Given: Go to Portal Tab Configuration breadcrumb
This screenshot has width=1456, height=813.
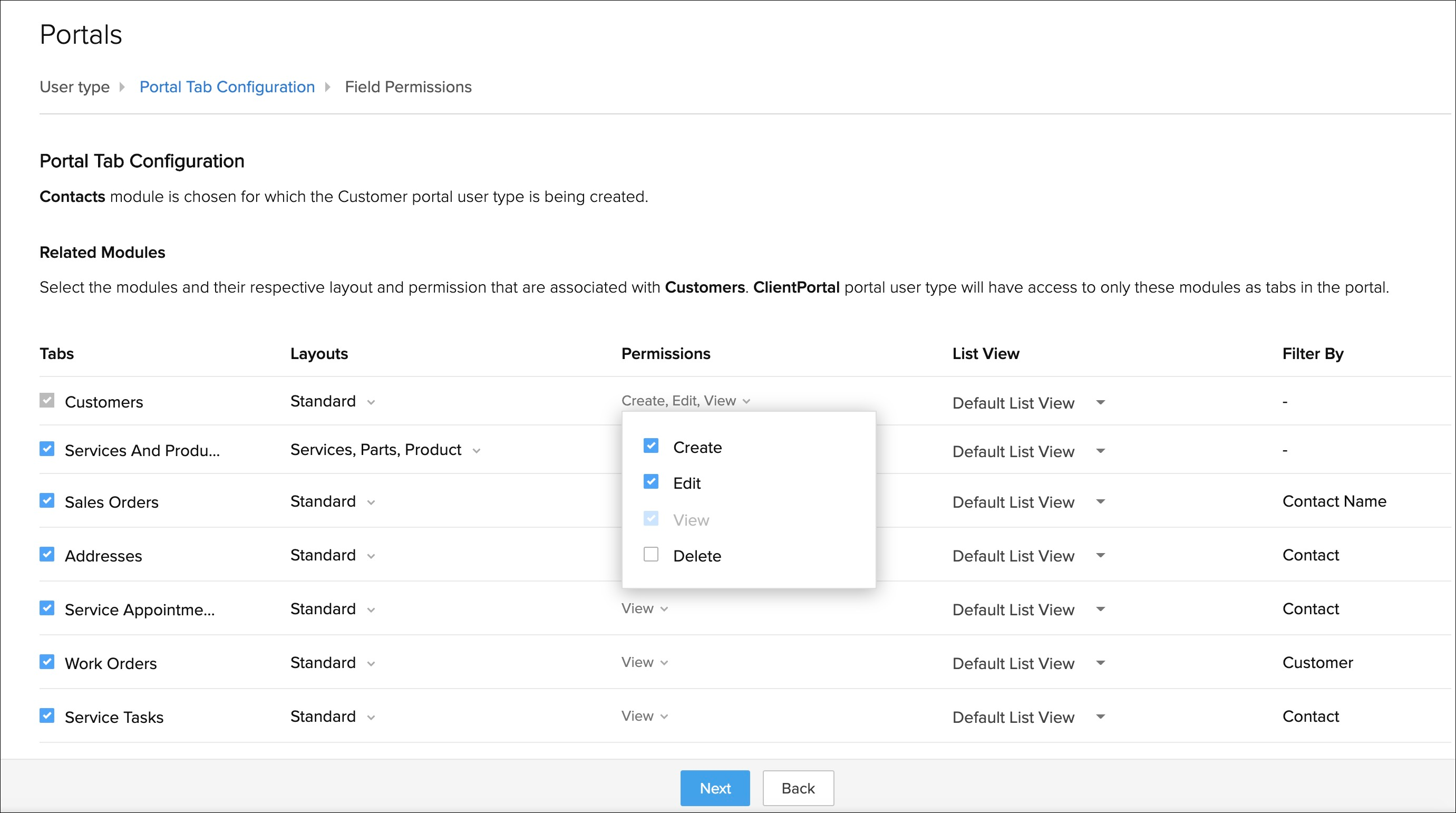Looking at the screenshot, I should [x=227, y=87].
